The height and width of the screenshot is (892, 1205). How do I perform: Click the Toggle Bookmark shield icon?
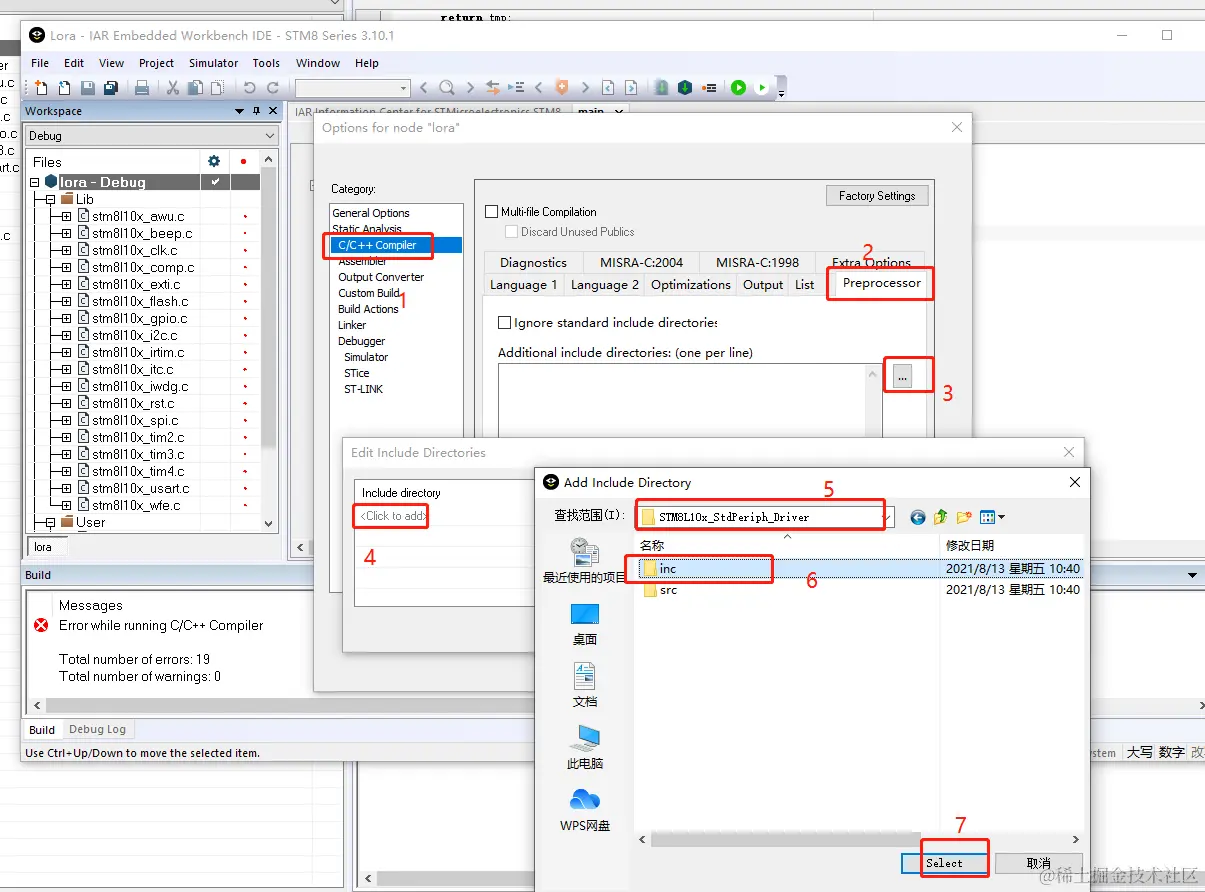562,88
